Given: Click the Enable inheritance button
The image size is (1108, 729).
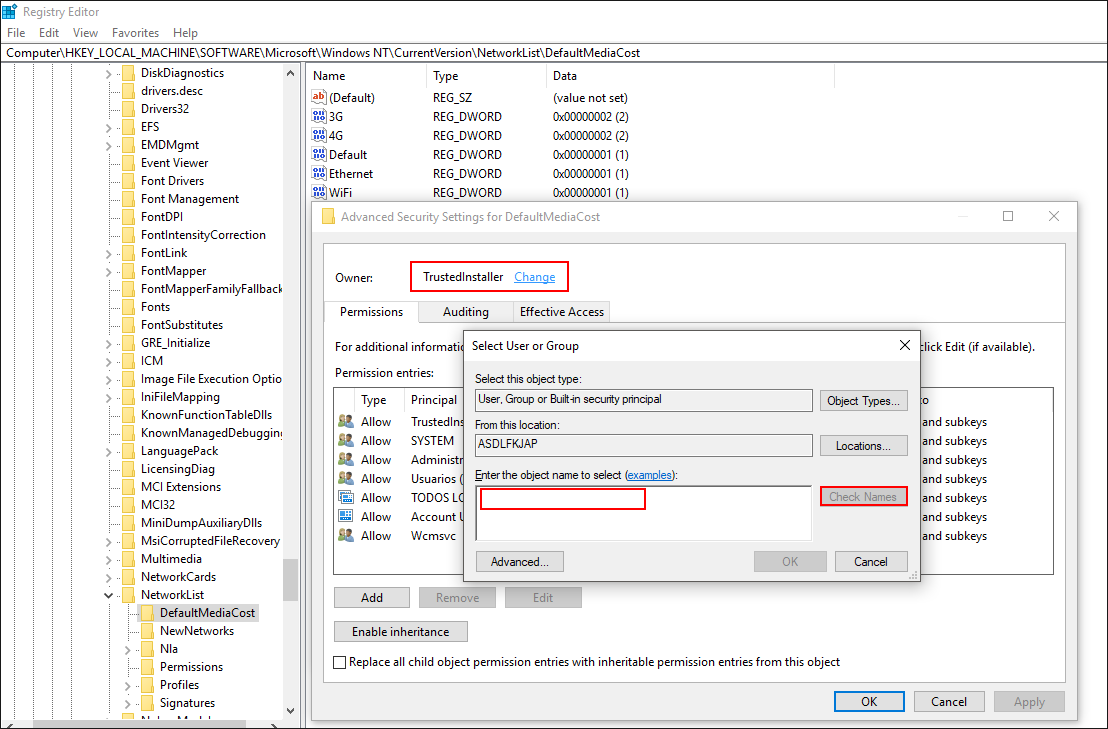Looking at the screenshot, I should [401, 632].
